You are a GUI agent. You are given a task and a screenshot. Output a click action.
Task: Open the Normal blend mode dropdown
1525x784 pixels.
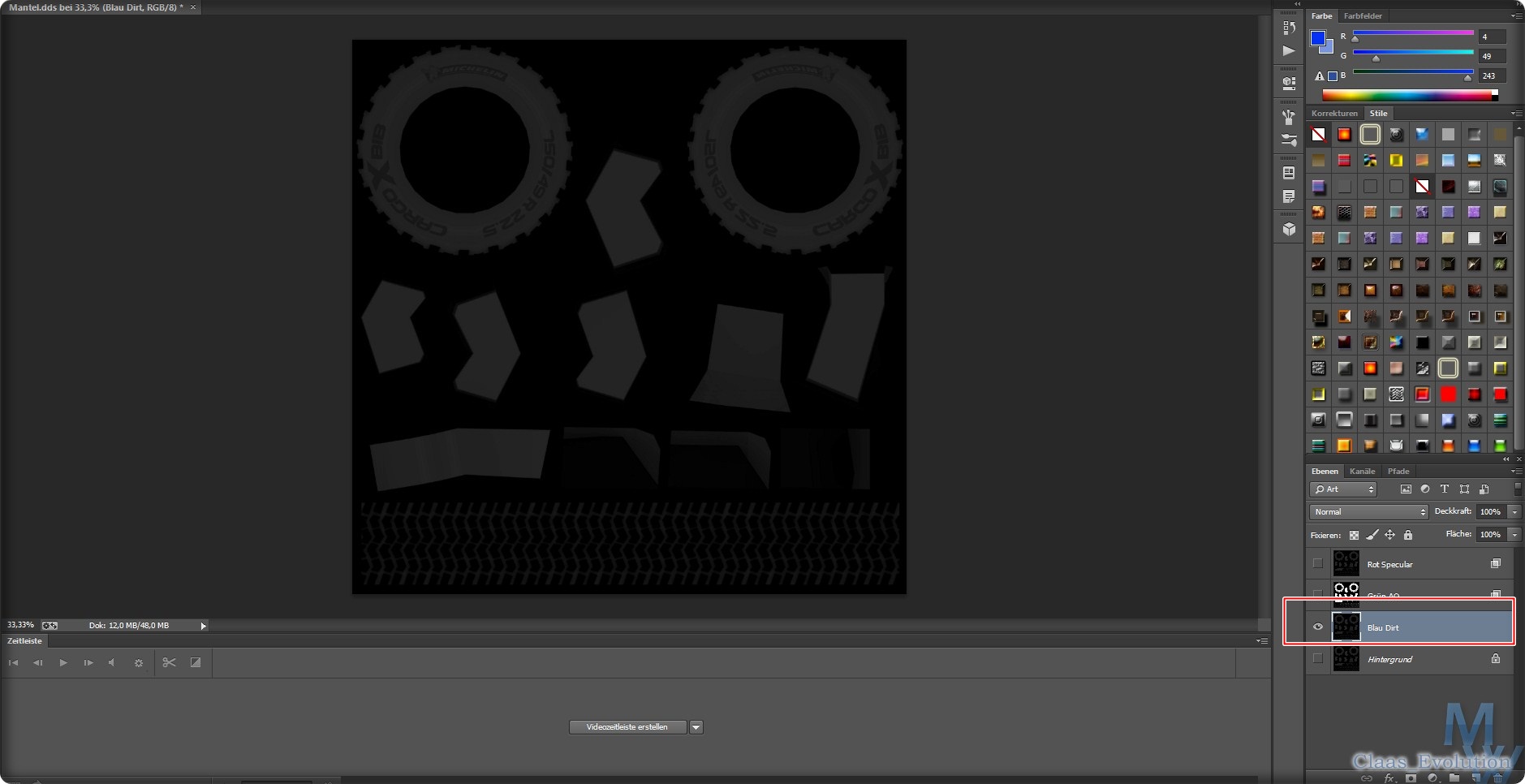tap(1368, 511)
